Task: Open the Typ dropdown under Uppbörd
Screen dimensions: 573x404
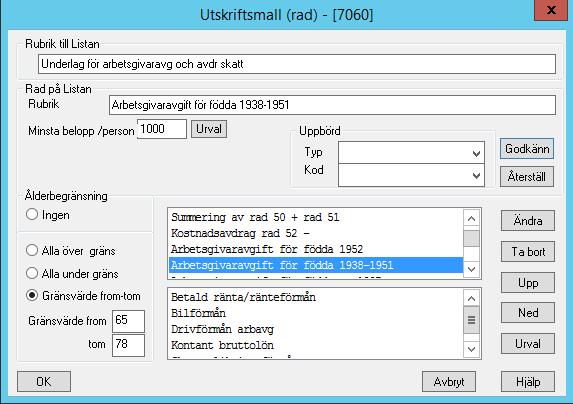Action: (411, 153)
